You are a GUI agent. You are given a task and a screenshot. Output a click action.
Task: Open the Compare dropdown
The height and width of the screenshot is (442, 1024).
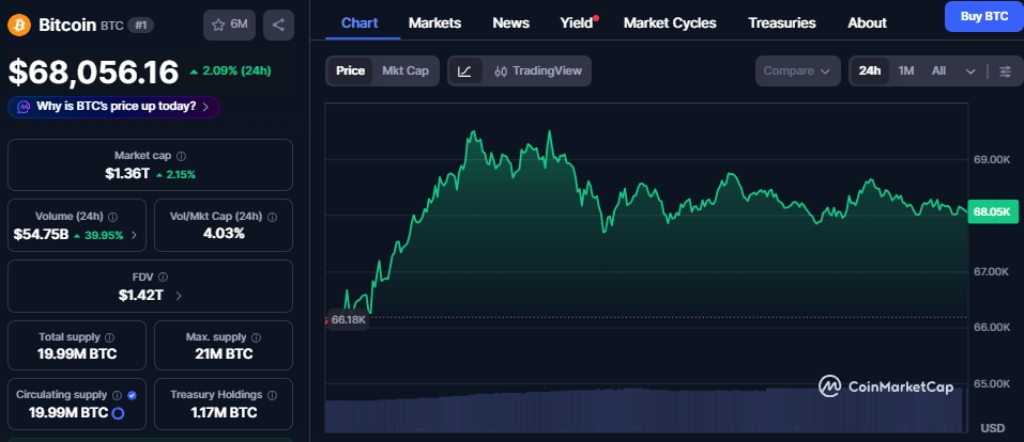[x=797, y=71]
